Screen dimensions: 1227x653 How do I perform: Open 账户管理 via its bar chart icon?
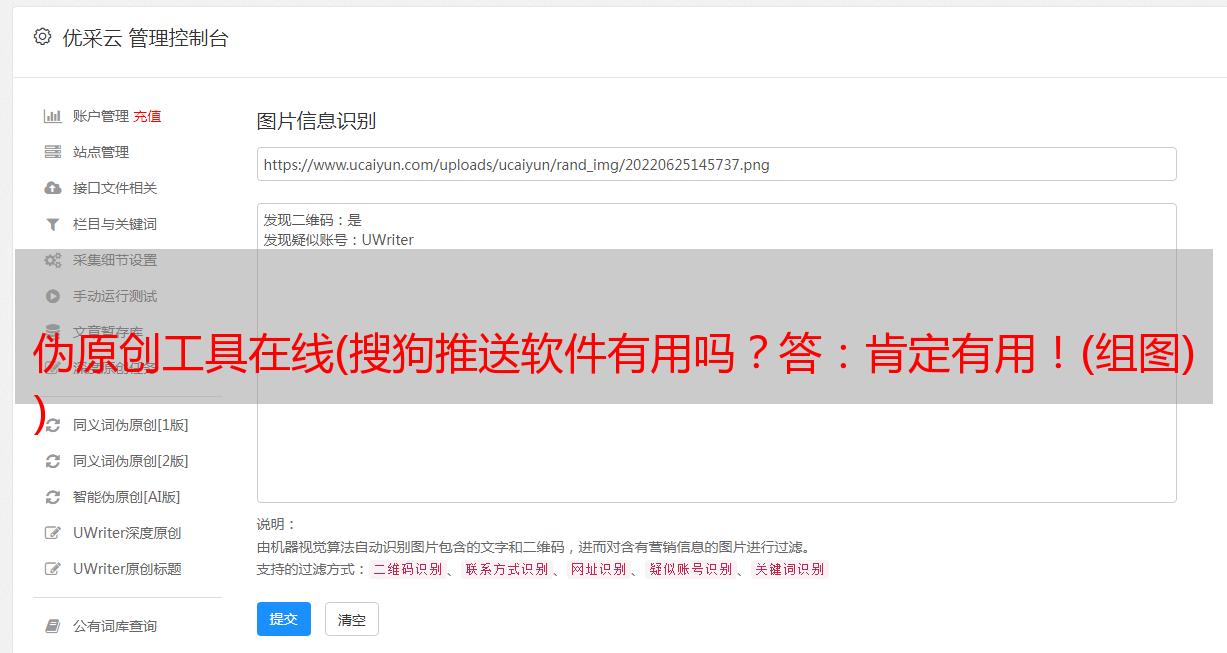(x=53, y=116)
